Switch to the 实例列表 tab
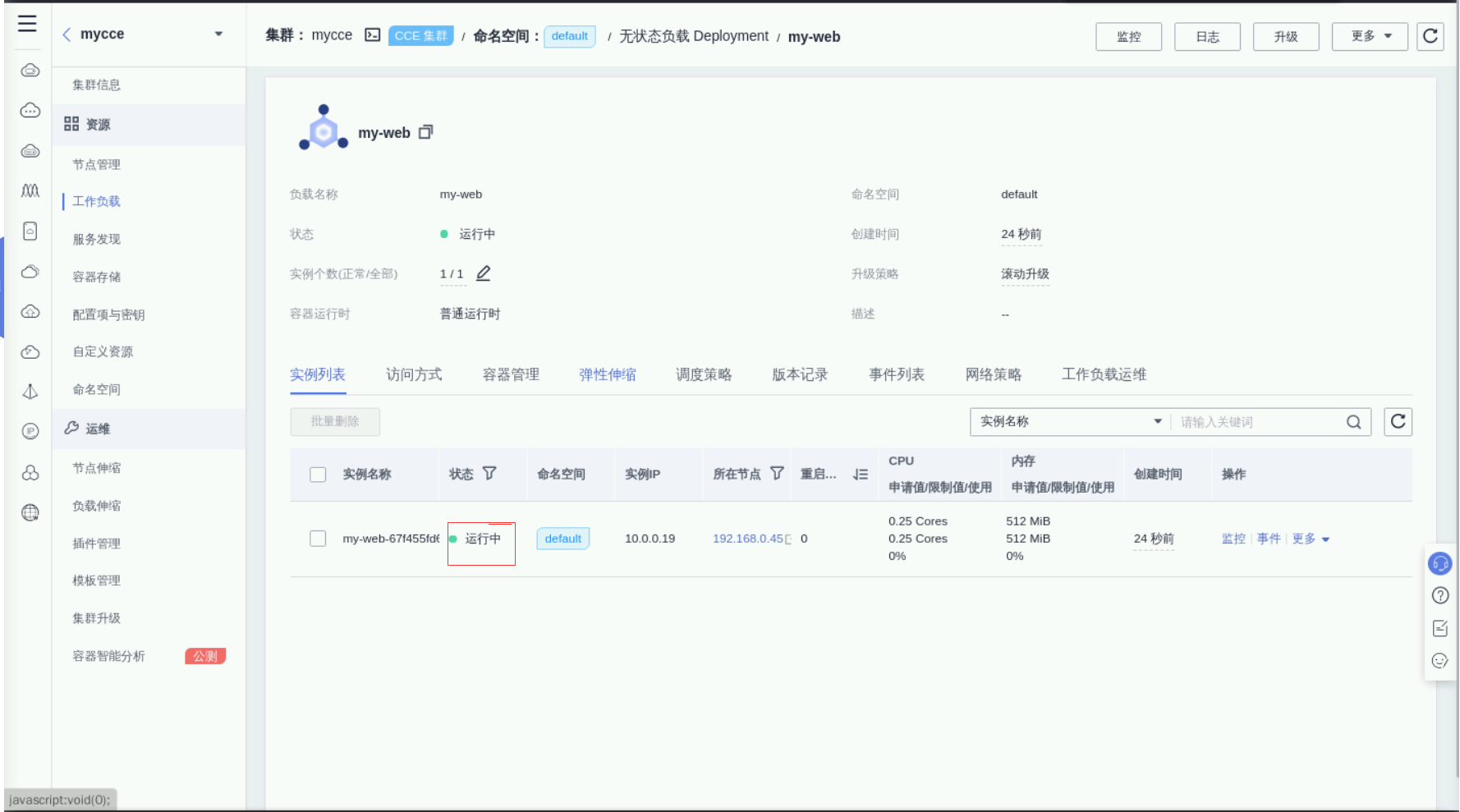This screenshot has width=1460, height=812. [318, 374]
